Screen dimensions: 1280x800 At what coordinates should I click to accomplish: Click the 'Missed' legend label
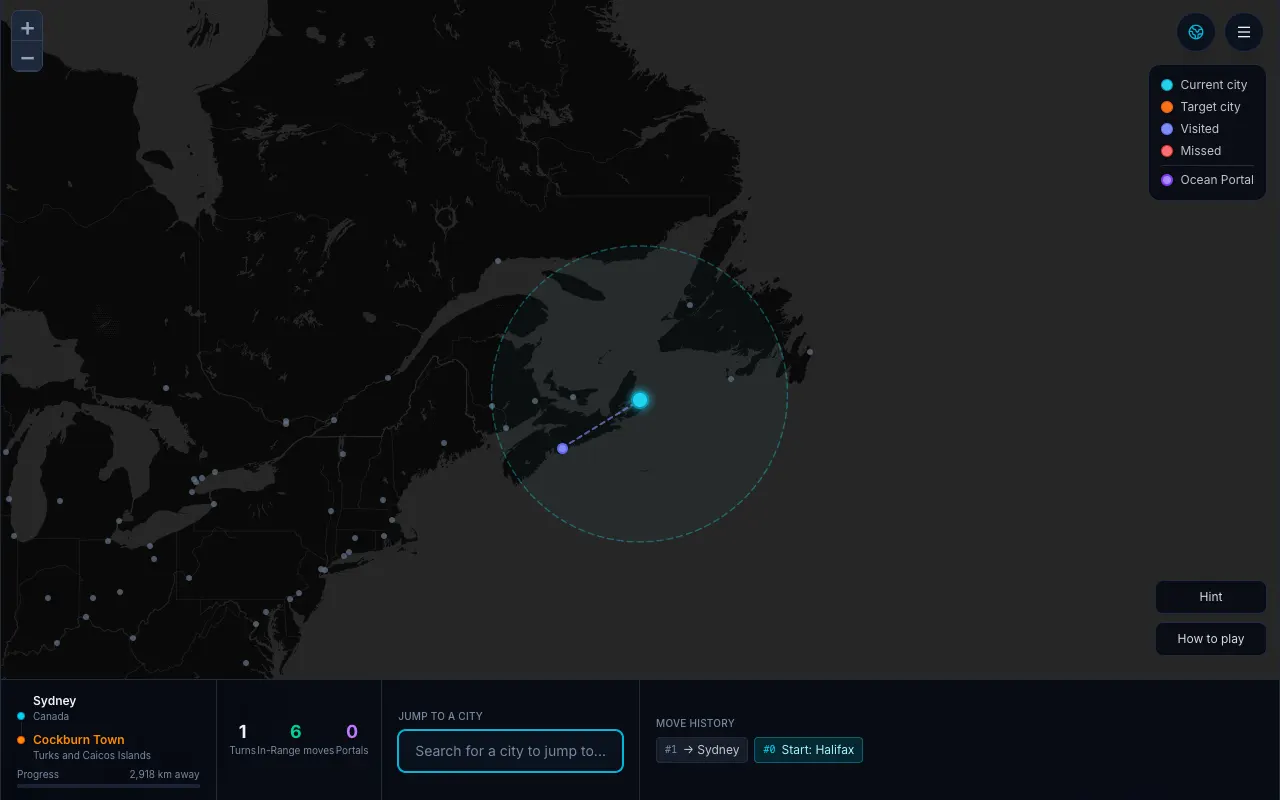coord(1200,151)
